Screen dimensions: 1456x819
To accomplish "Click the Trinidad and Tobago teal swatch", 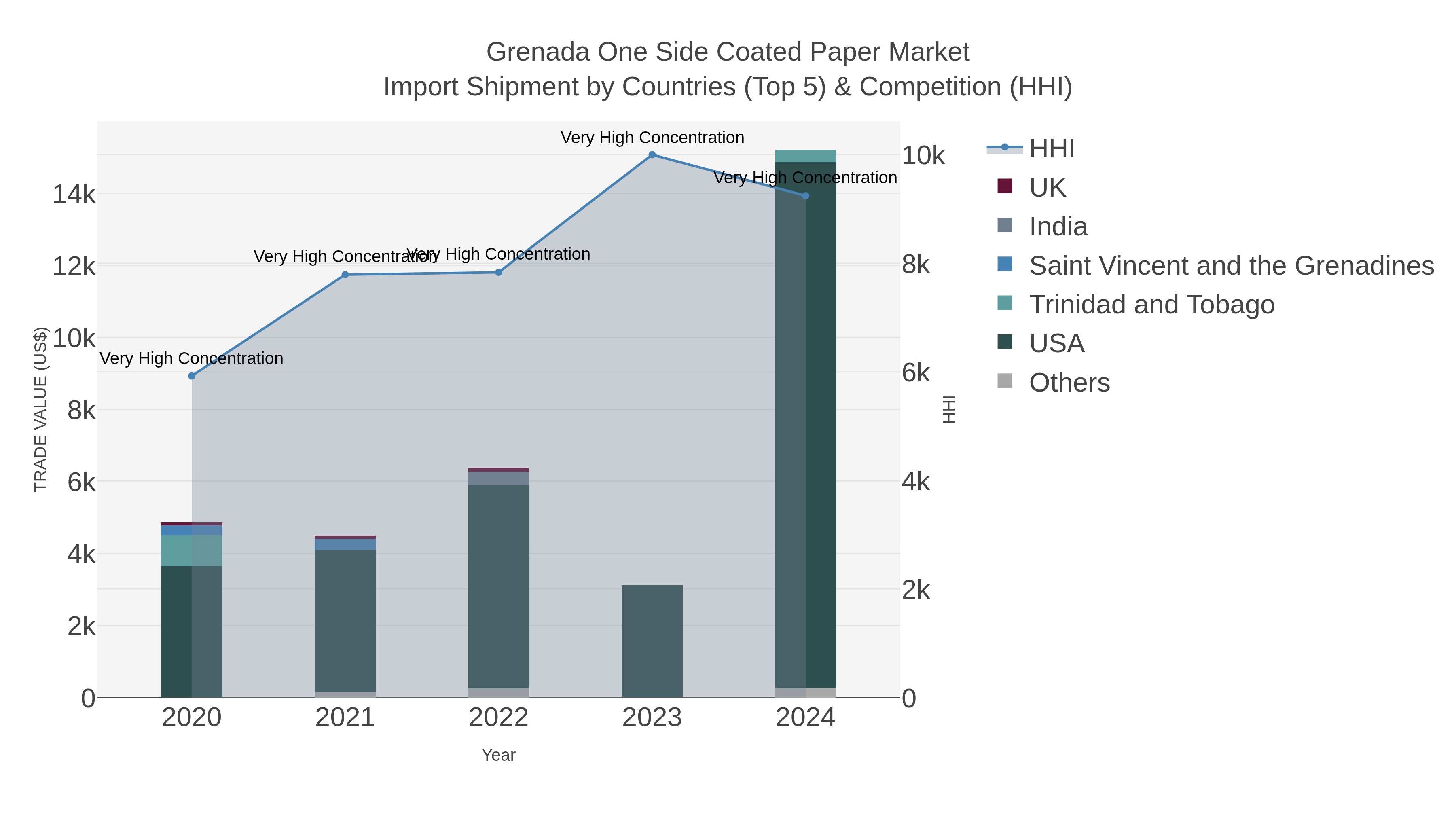I will click(1004, 303).
